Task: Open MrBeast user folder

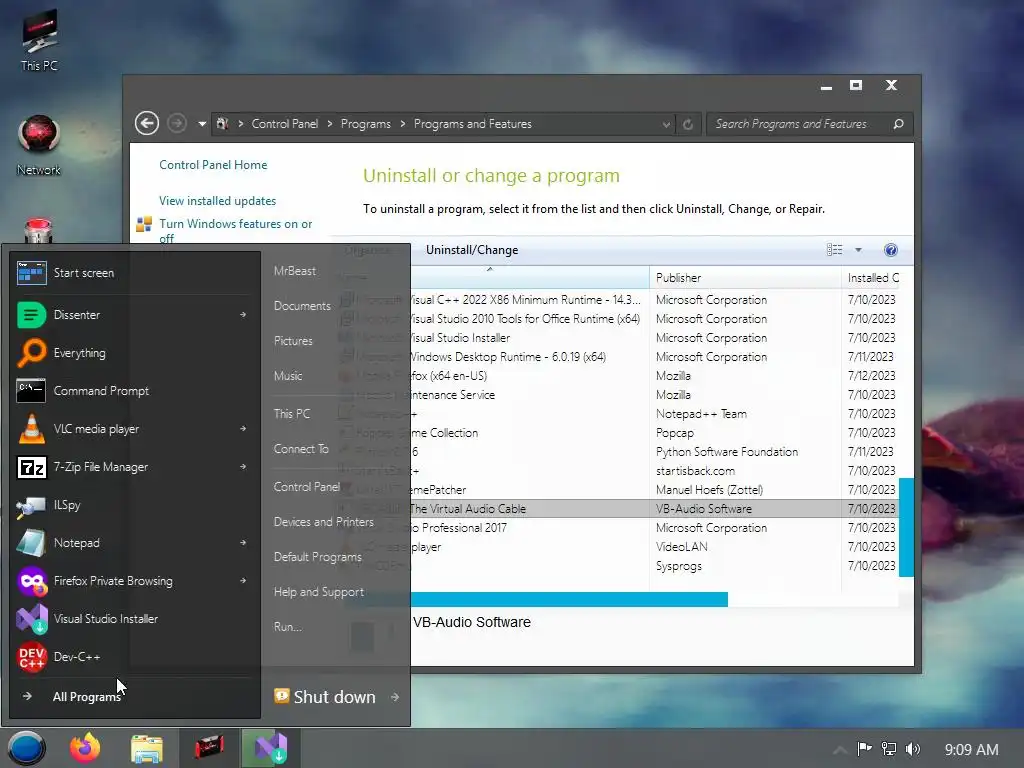Action: pos(295,271)
